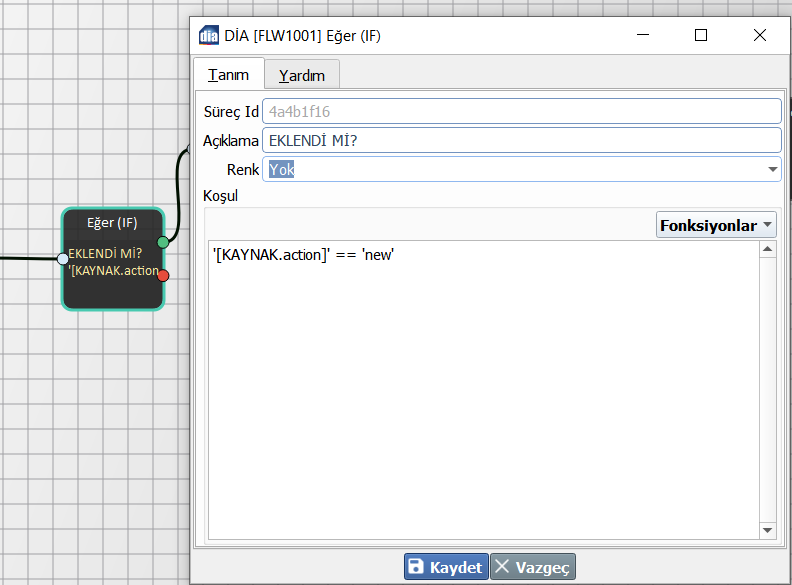The height and width of the screenshot is (585, 792).
Task: Open the Yardım tab
Action: point(302,75)
